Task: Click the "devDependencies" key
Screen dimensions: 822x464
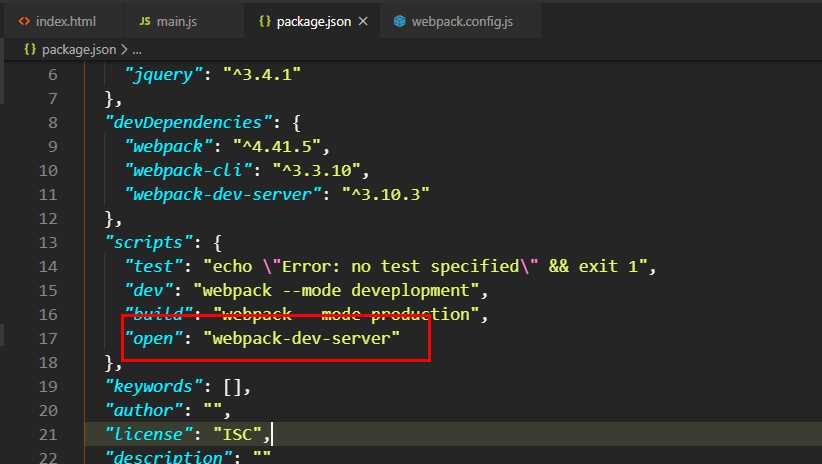Action: point(188,123)
